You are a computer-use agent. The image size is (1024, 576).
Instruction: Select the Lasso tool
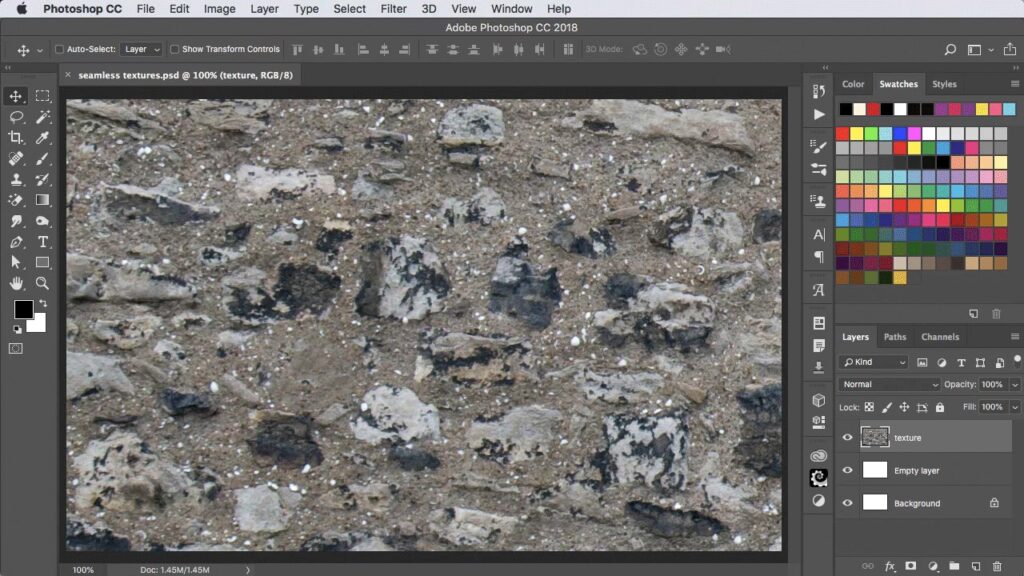click(x=16, y=117)
